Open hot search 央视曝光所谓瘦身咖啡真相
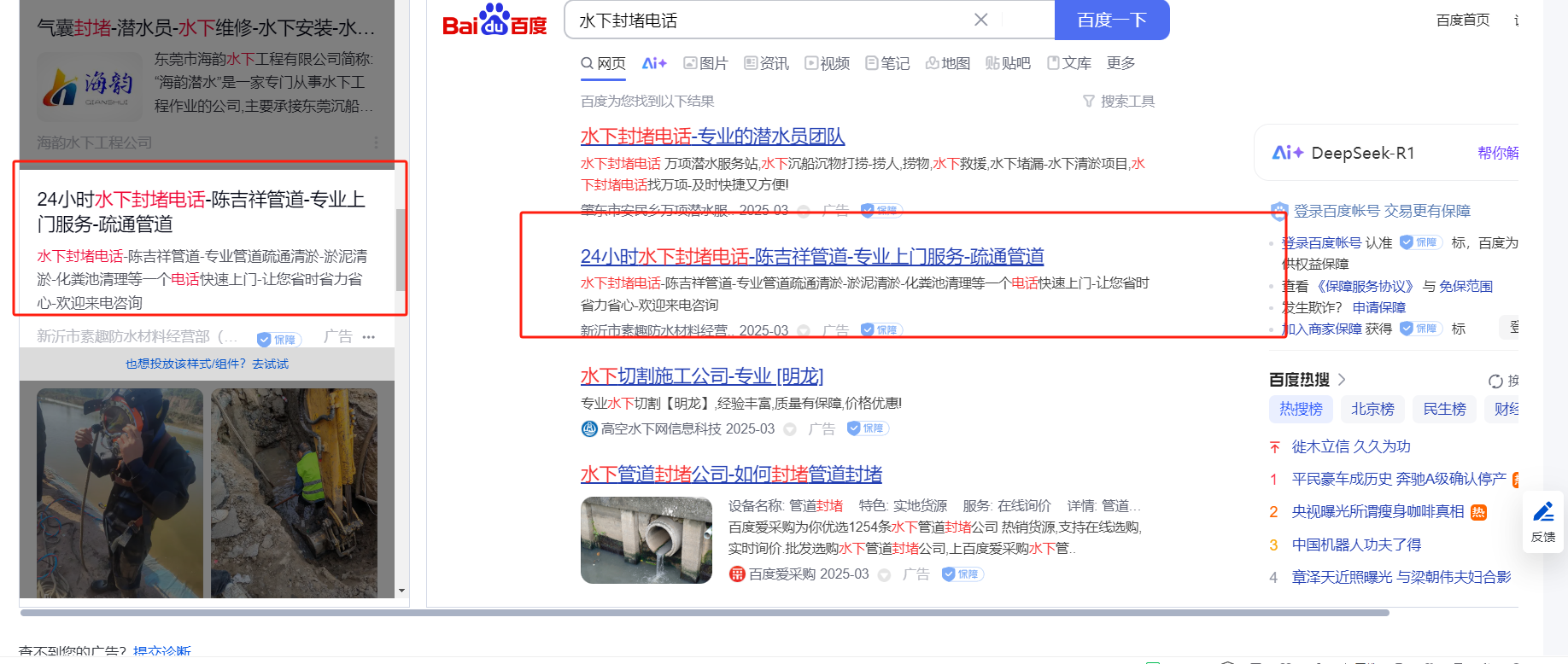Image resolution: width=1568 pixels, height=664 pixels. click(1378, 512)
